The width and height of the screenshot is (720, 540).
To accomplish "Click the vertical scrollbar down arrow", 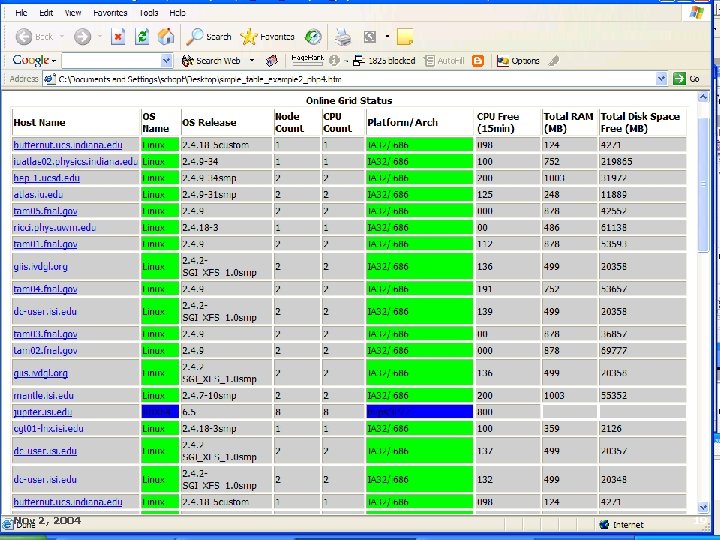I will pyautogui.click(x=703, y=507).
